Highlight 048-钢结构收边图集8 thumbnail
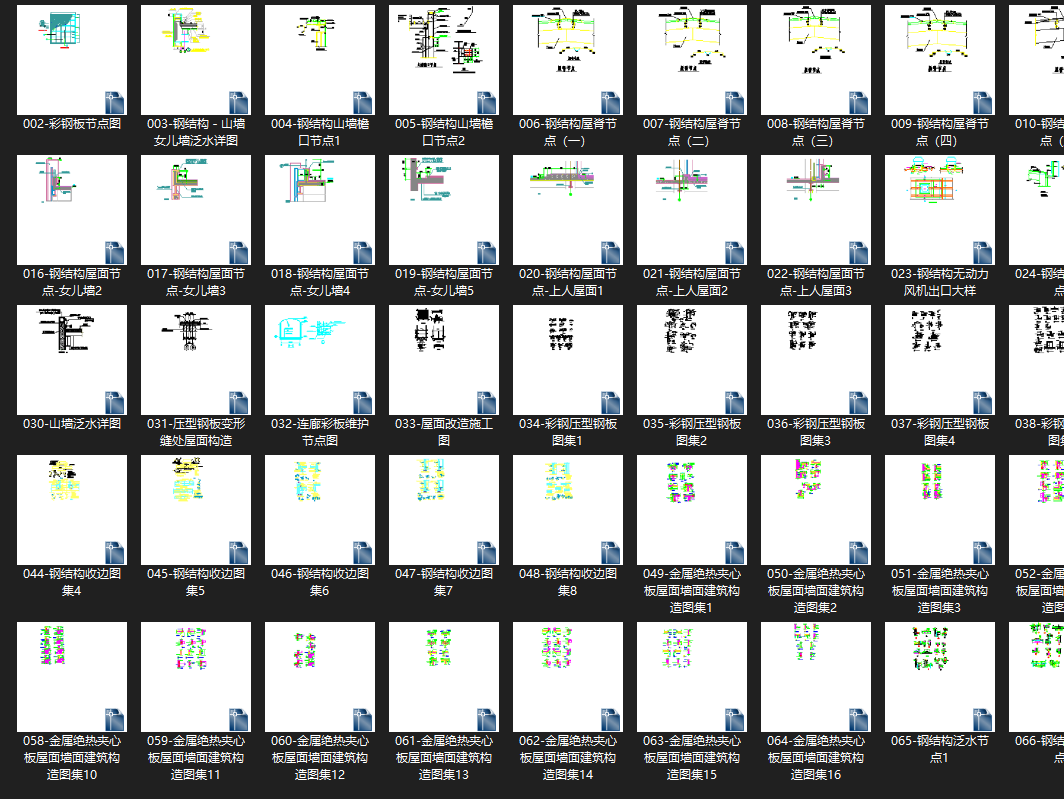Screen dimensions: 1064x799 (x=568, y=510)
